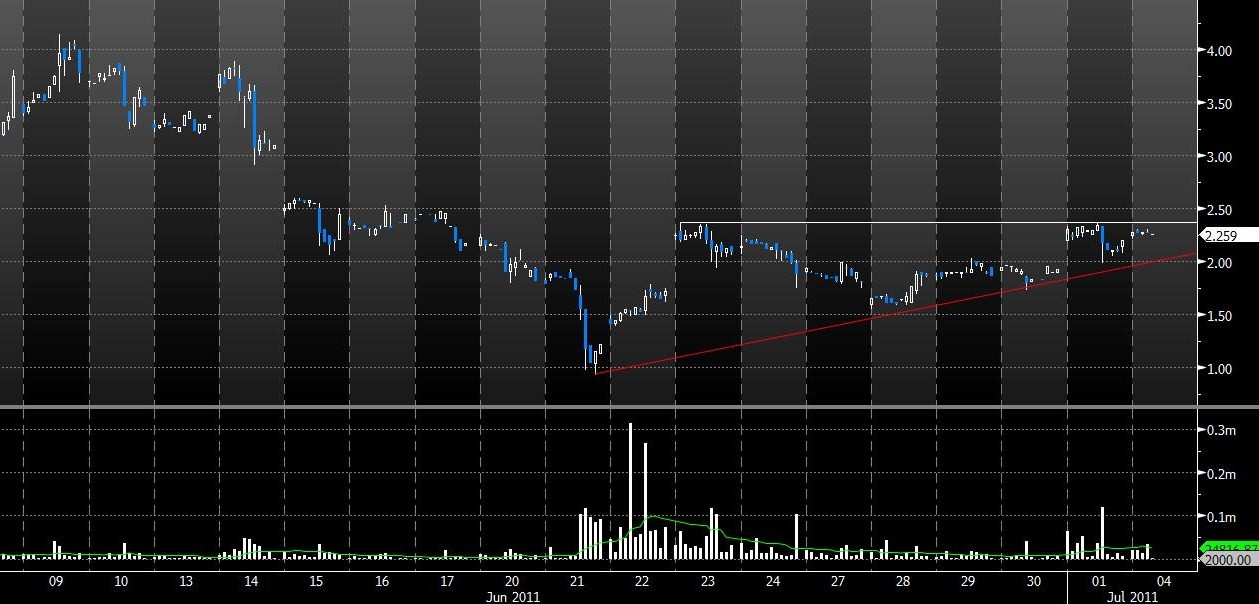Viewport: 1259px width, 604px height.
Task: Click the 2.00 price axis label
Action: tap(1219, 262)
